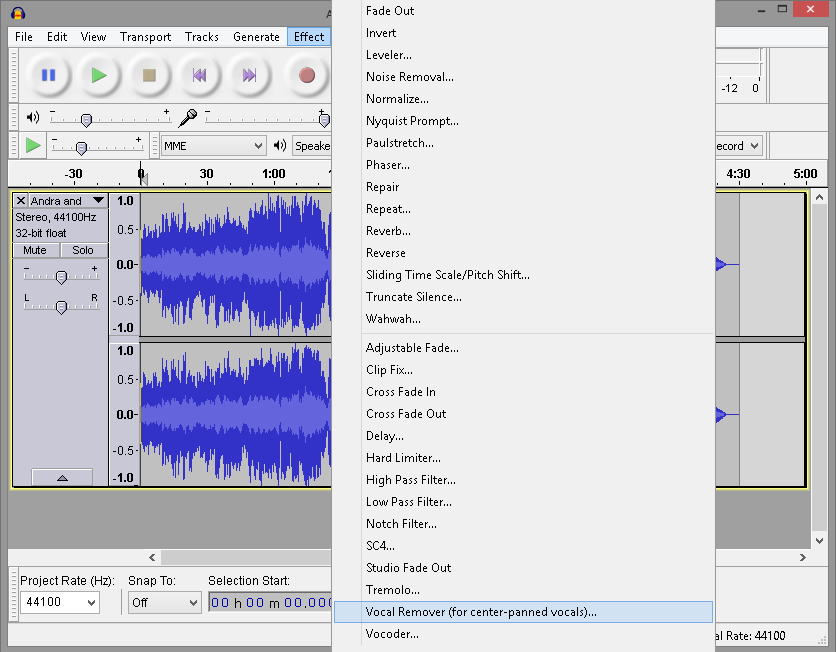Viewport: 836px width, 652px height.
Task: Click the small Play-at-speed icon
Action: click(x=33, y=146)
